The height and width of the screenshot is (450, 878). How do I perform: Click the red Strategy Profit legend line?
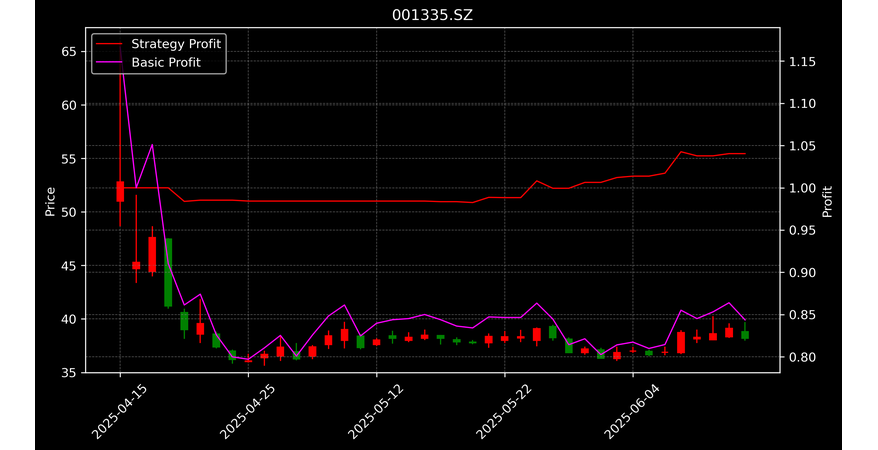[x=109, y=44]
